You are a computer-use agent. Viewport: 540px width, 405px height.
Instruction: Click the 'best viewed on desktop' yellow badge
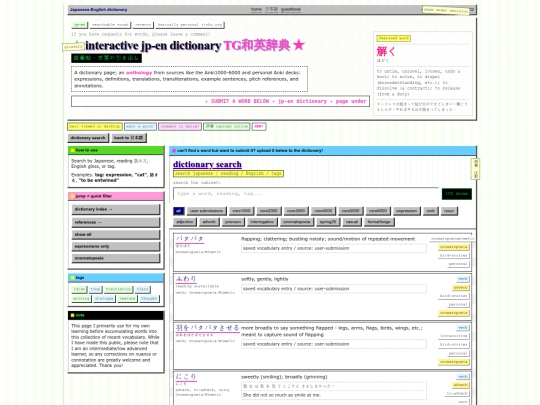[95, 126]
